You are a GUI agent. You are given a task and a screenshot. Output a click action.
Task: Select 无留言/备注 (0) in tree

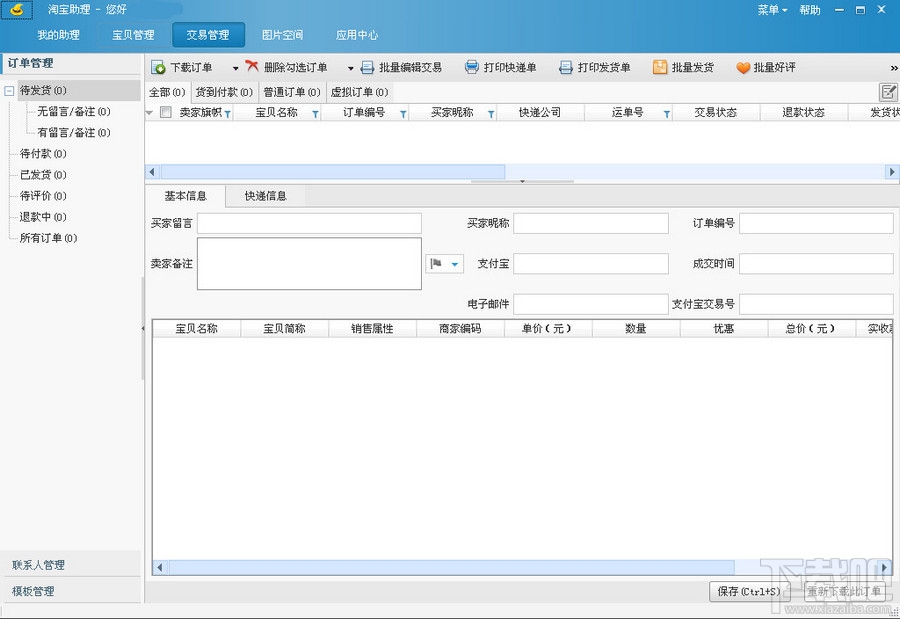tap(73, 111)
